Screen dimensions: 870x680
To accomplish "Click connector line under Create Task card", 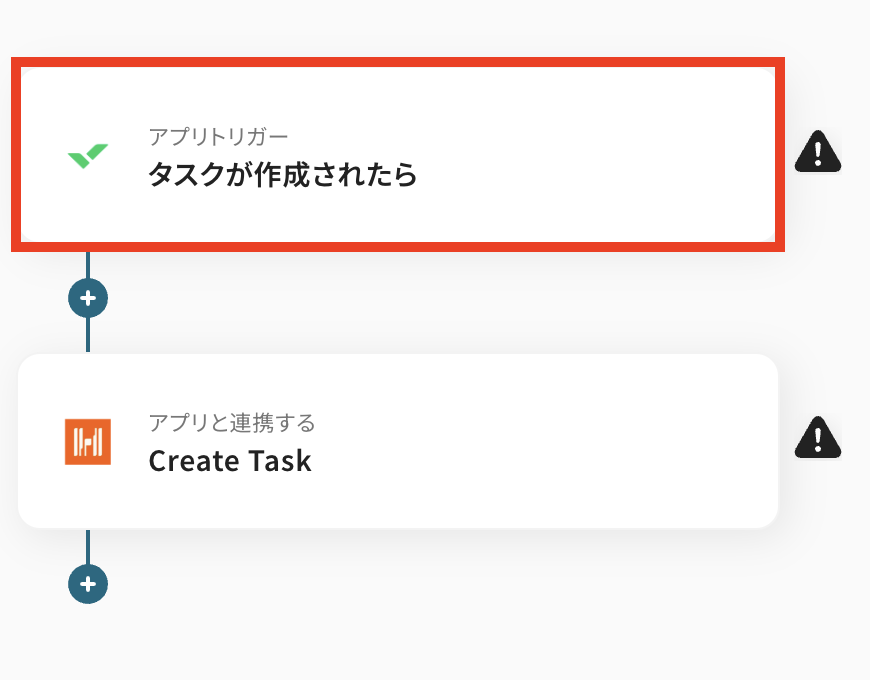I will (x=88, y=546).
